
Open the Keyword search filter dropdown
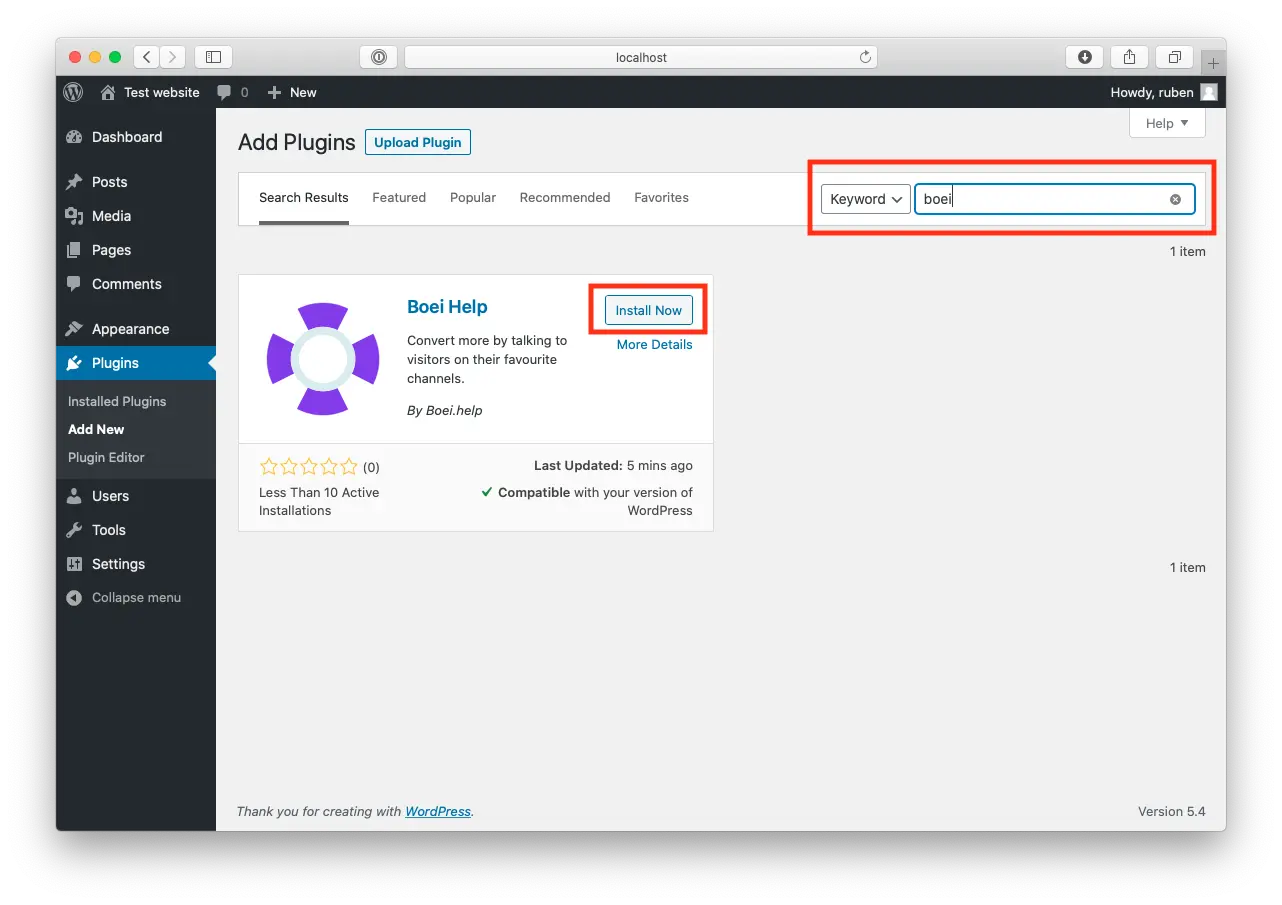pos(864,199)
